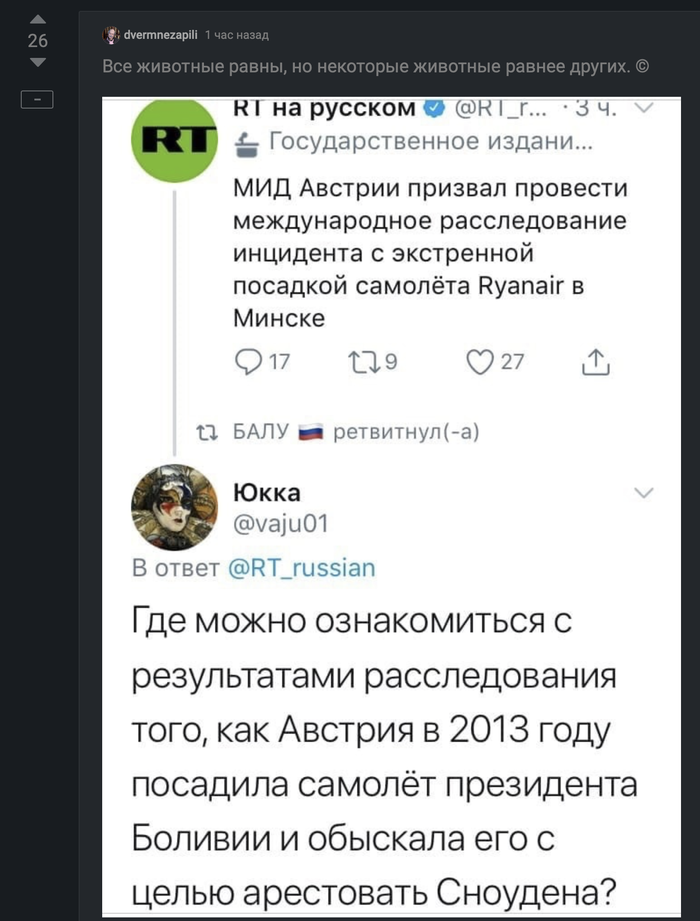Like the RT tweet with 27 hearts

tap(481, 362)
